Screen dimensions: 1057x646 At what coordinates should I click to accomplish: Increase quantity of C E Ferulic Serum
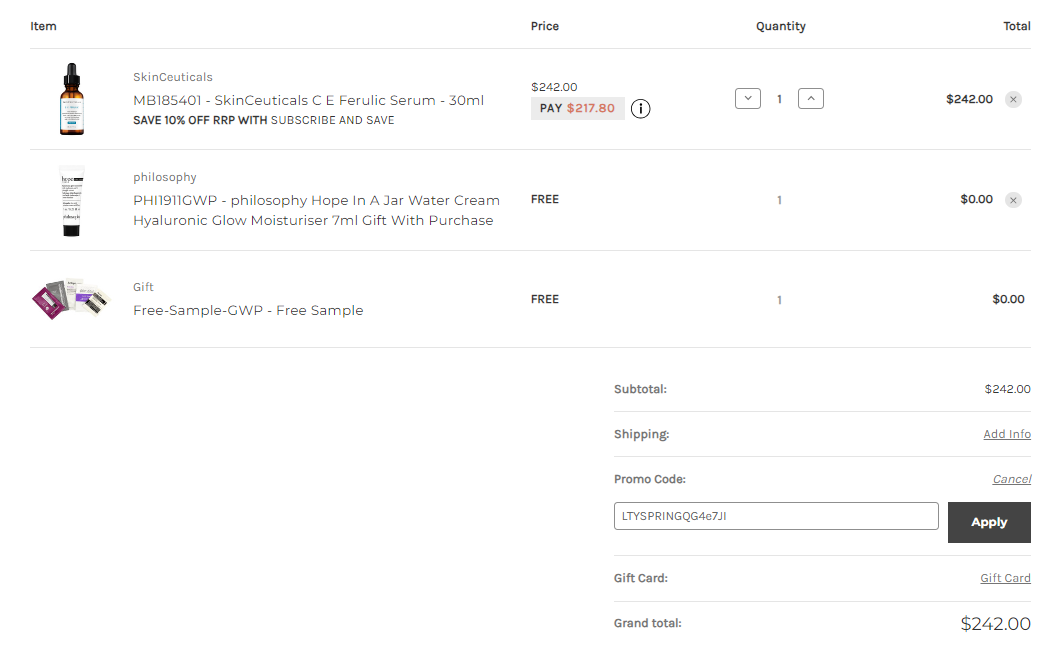[x=811, y=98]
